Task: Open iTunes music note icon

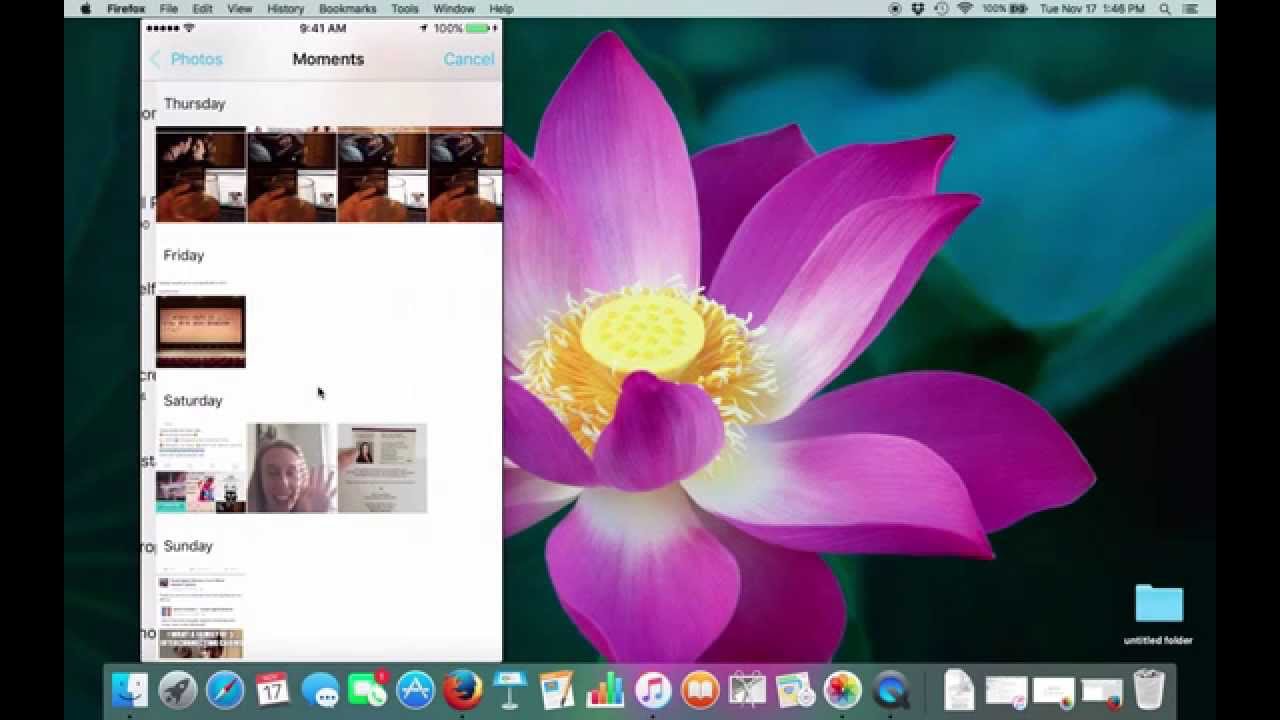Action: coord(653,690)
